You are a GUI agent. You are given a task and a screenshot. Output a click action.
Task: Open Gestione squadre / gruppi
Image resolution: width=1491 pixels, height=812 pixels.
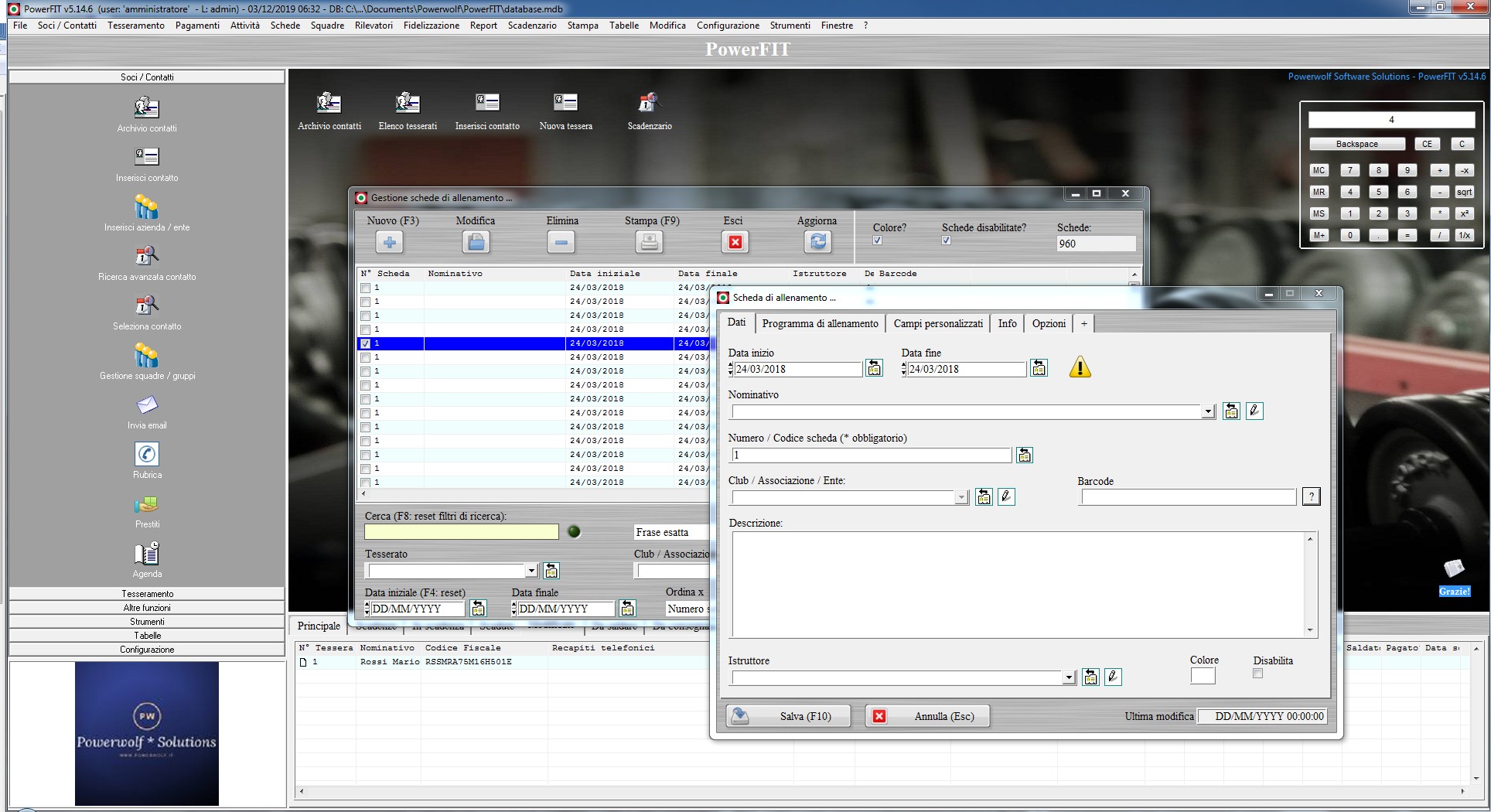pos(147,355)
